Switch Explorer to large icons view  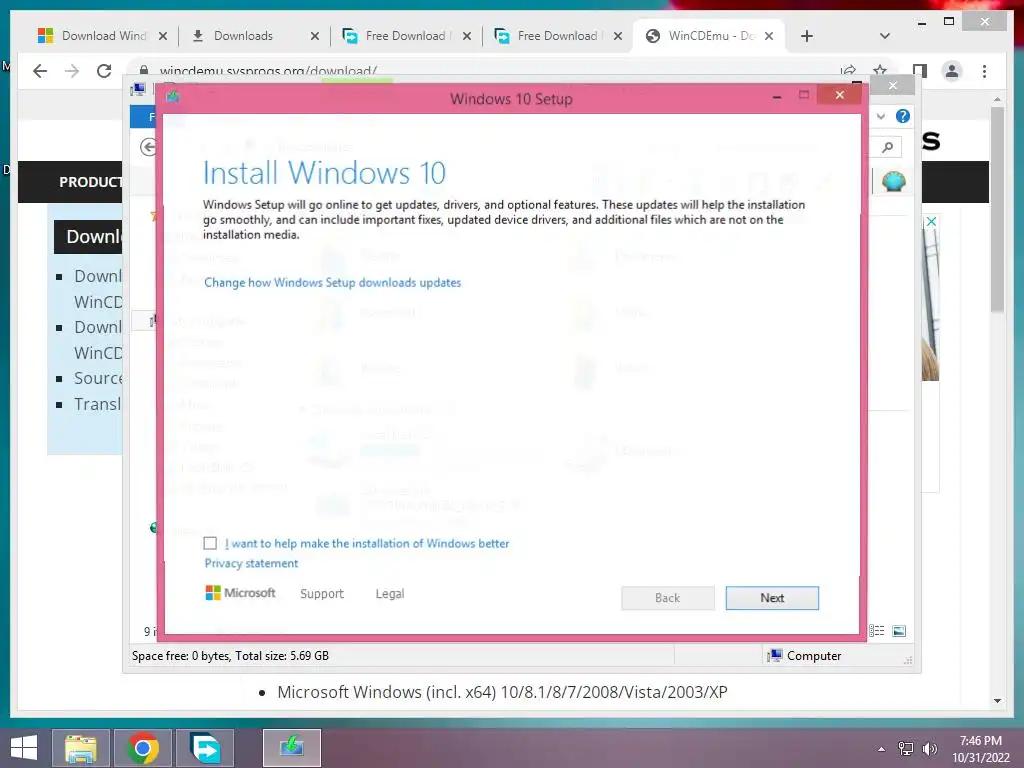coord(899,630)
